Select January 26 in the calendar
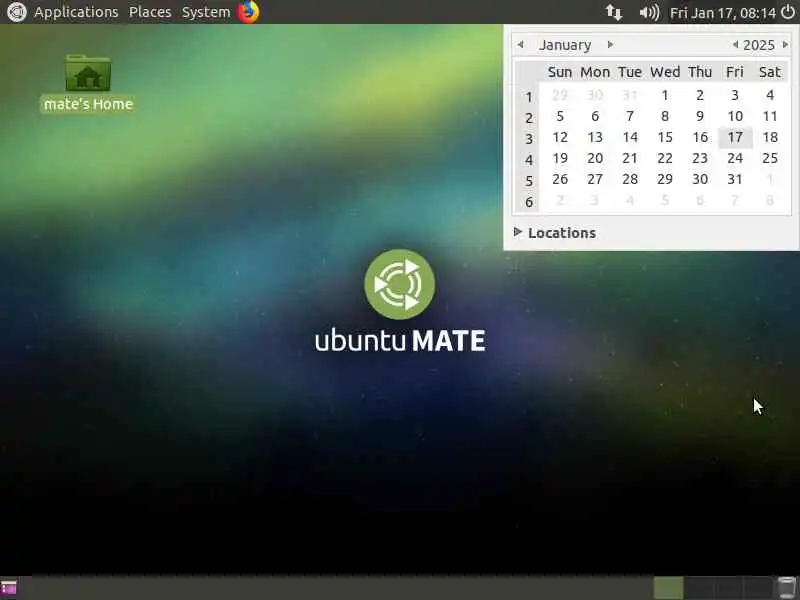 560,179
